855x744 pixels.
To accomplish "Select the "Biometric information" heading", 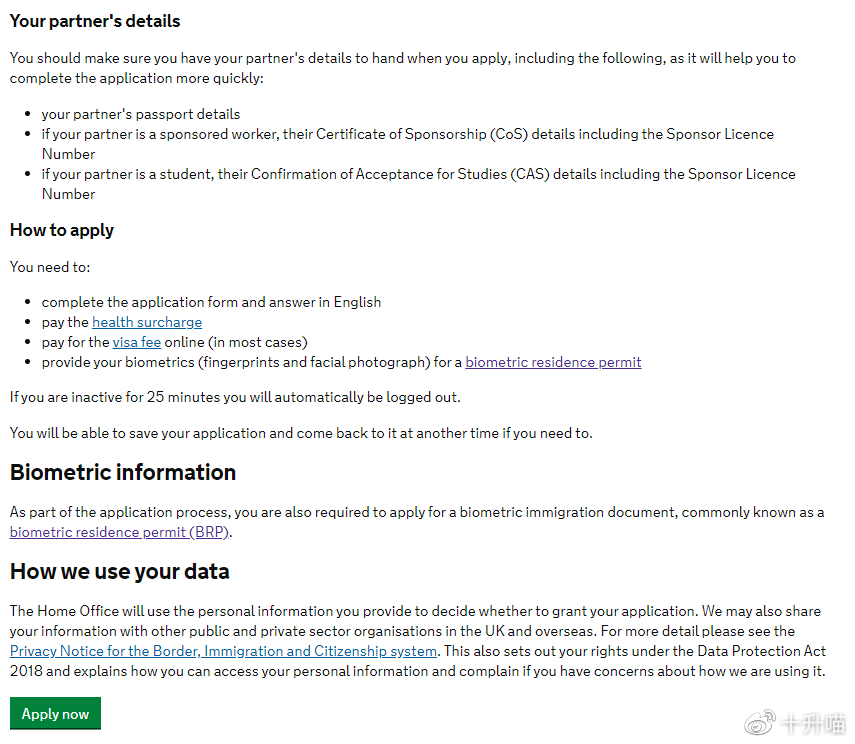I will tap(123, 472).
